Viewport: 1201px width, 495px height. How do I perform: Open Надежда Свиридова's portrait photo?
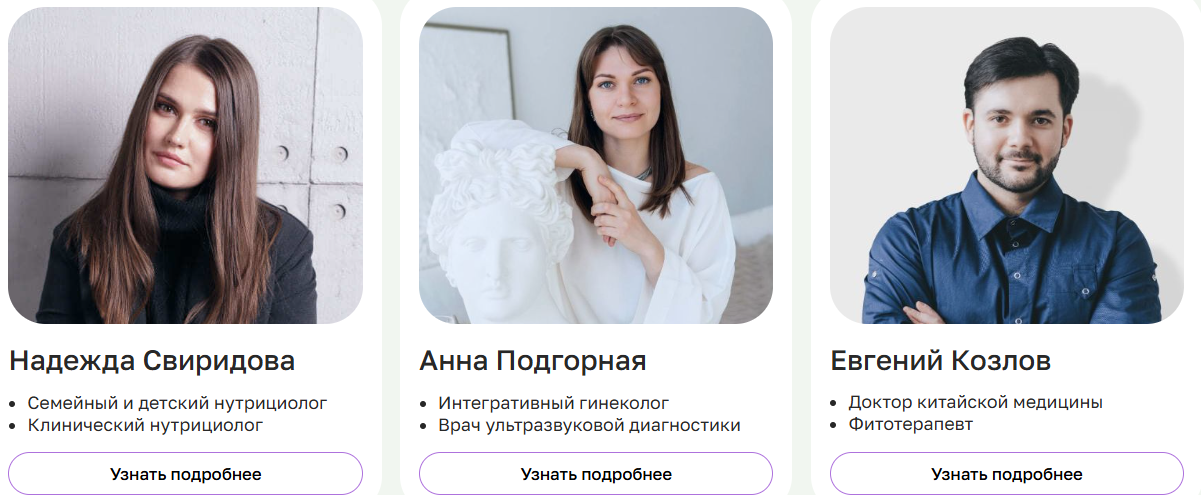(x=185, y=165)
